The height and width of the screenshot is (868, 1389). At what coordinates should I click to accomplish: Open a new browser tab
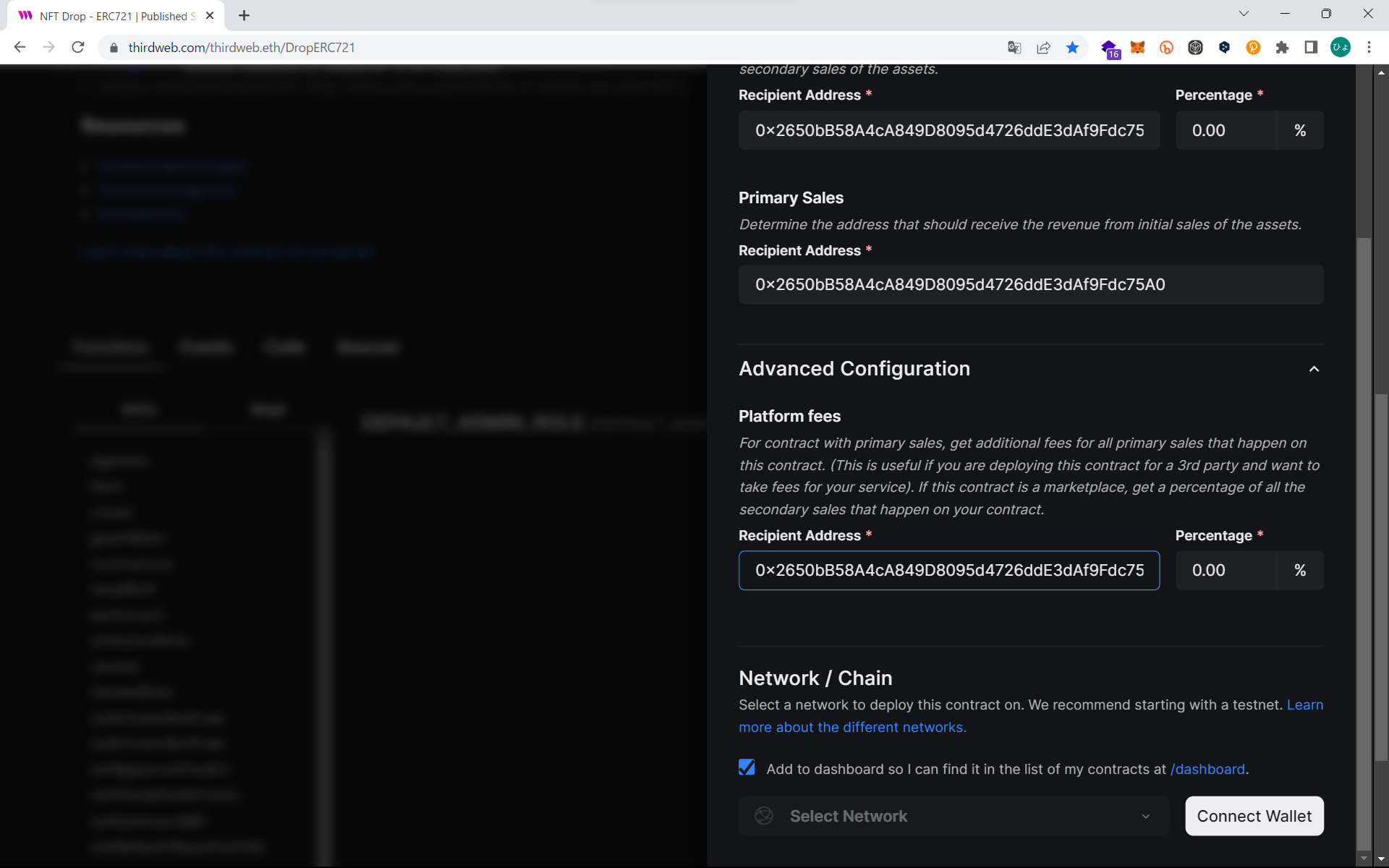point(244,16)
